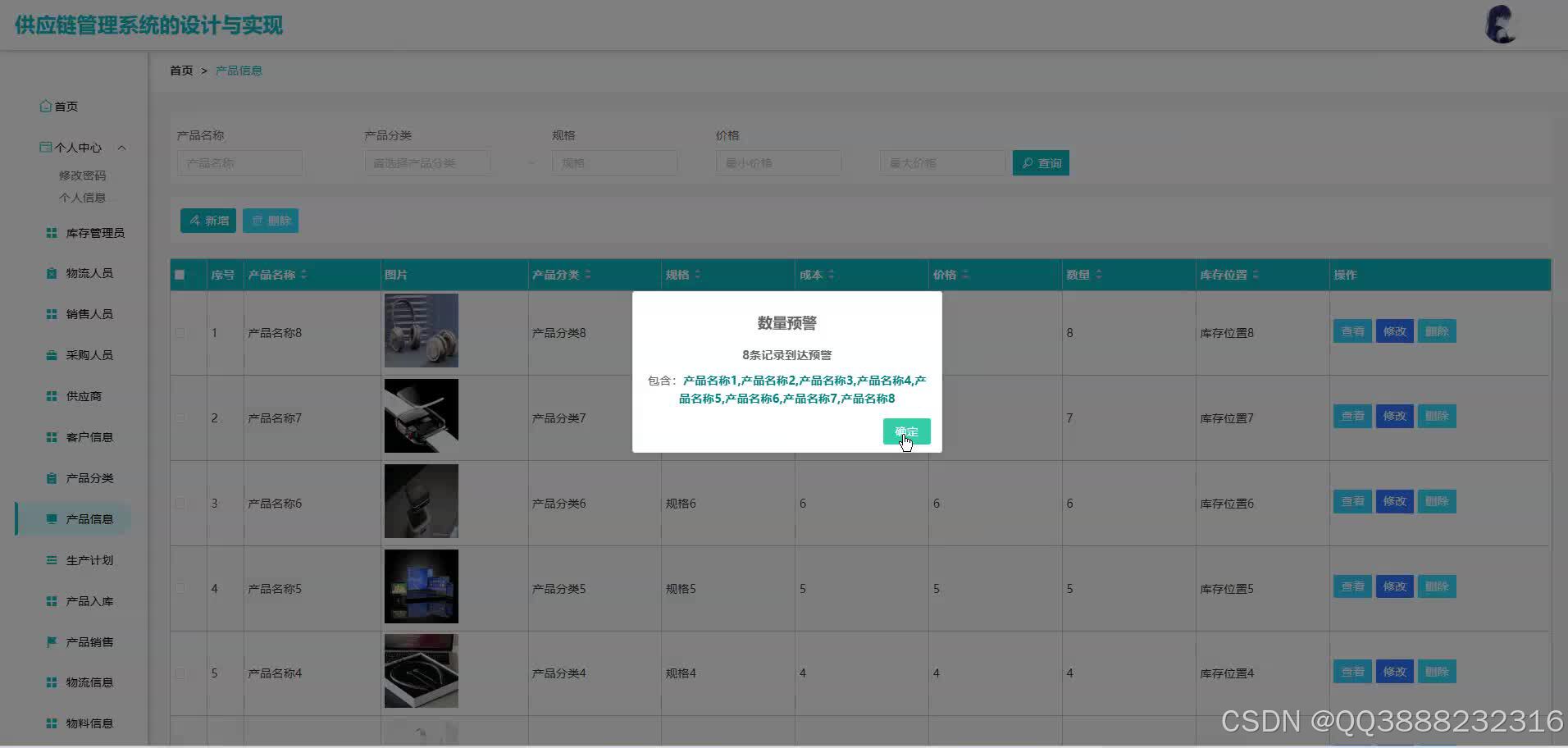
Task: Check the row checkbox for 产品名称5
Action: [x=180, y=589]
